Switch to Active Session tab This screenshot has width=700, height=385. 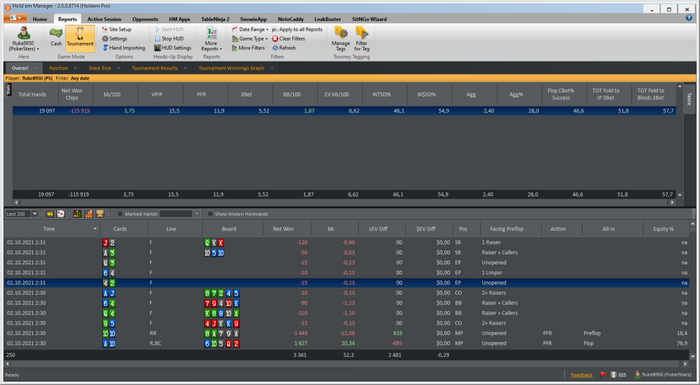click(x=104, y=19)
